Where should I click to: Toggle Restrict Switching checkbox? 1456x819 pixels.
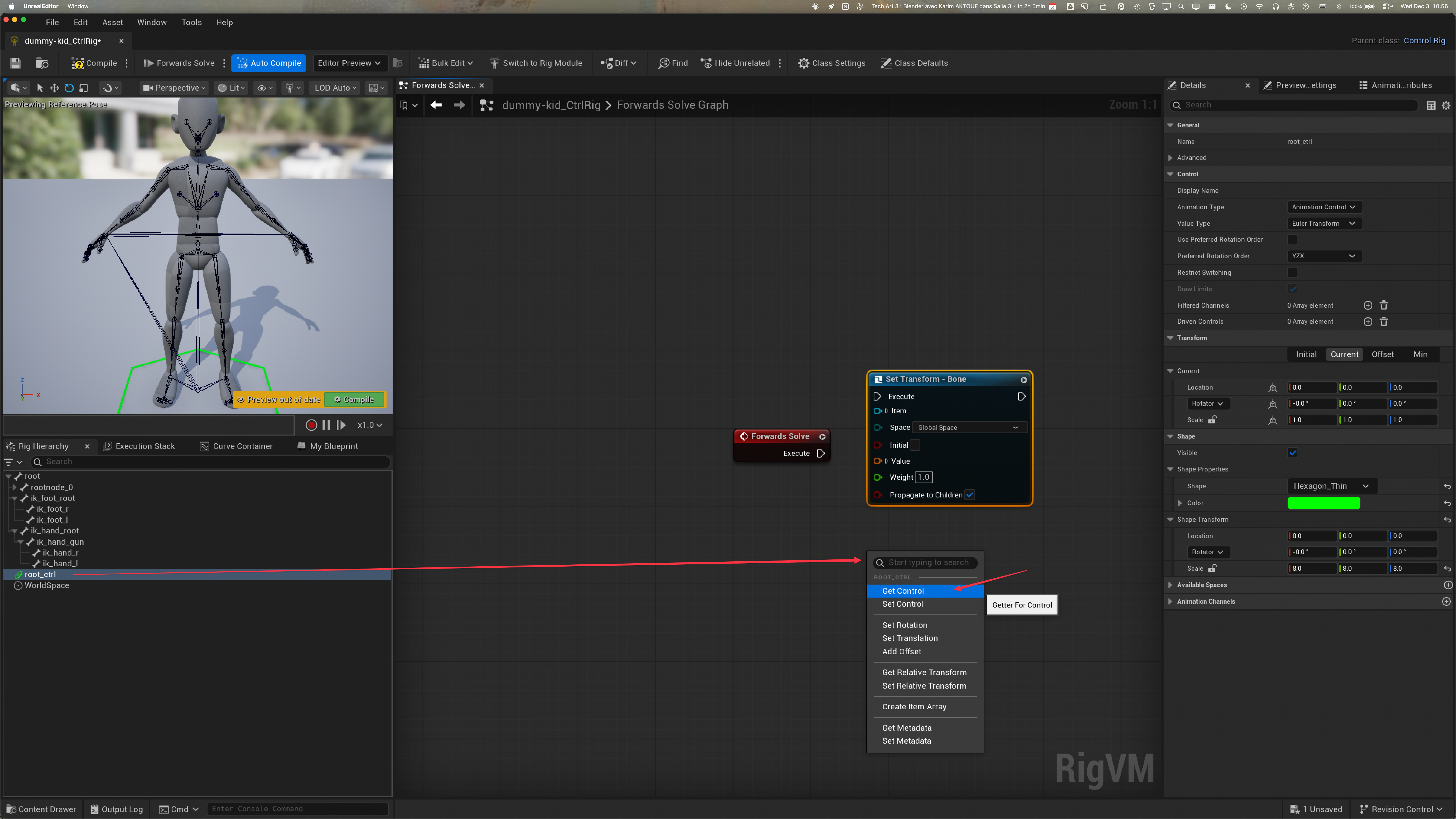pyautogui.click(x=1293, y=272)
